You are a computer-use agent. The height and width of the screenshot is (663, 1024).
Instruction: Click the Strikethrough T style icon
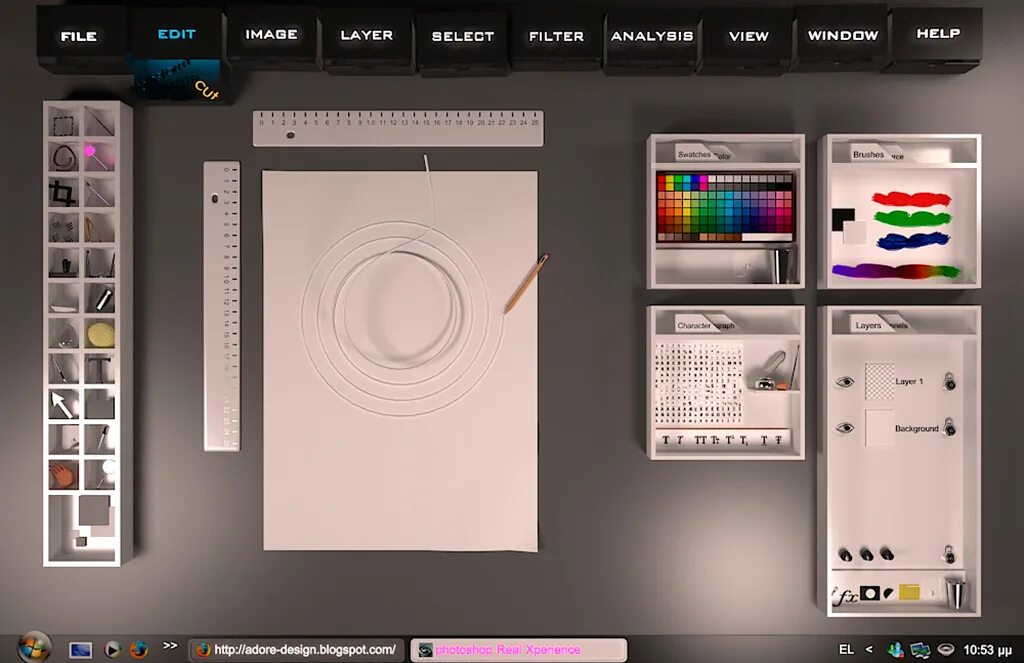778,440
